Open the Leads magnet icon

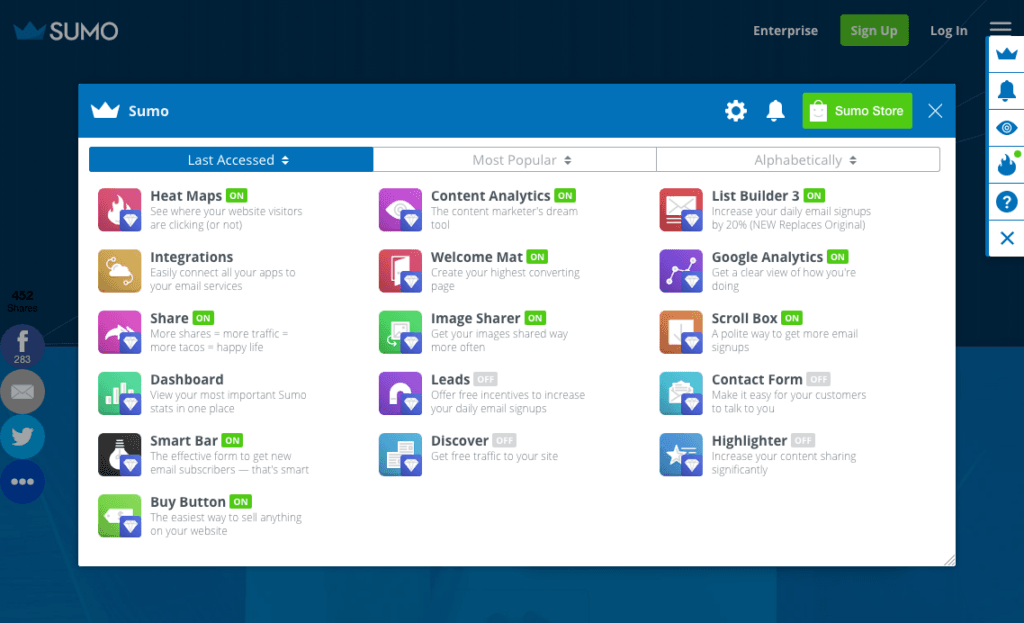pos(400,394)
